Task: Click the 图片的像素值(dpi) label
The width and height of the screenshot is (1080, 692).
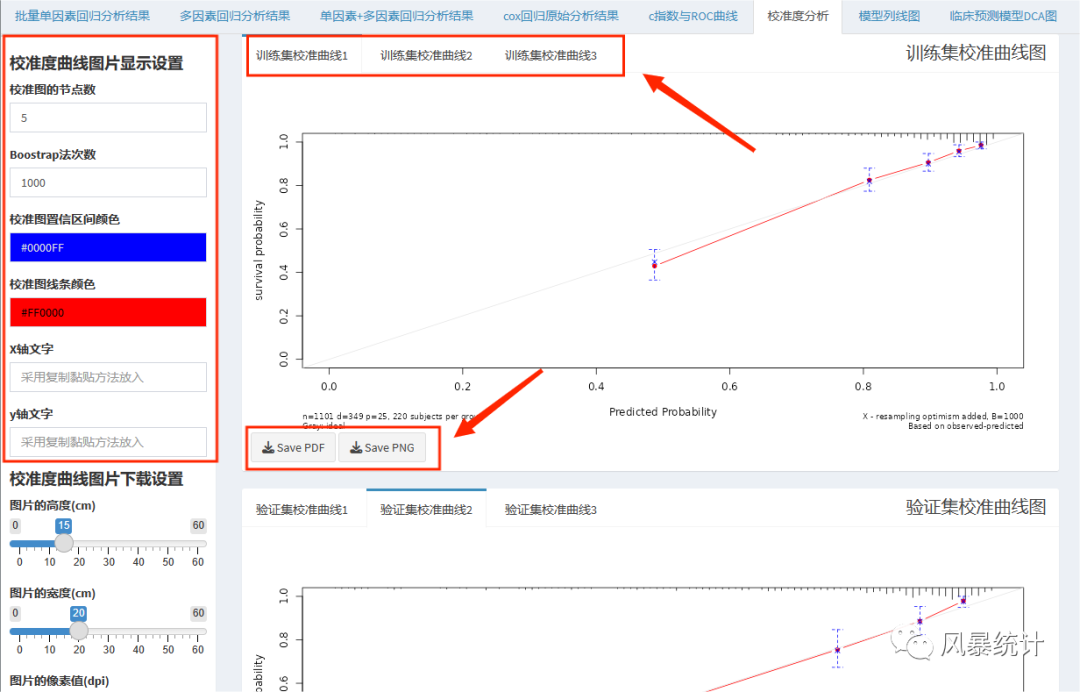Action: point(59,681)
